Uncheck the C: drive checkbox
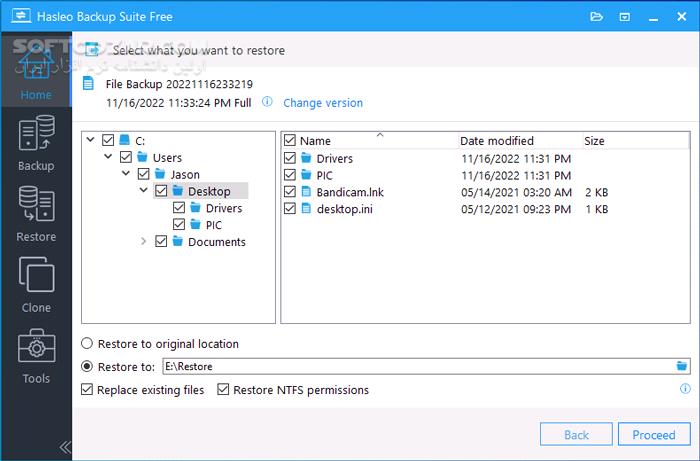 point(108,140)
